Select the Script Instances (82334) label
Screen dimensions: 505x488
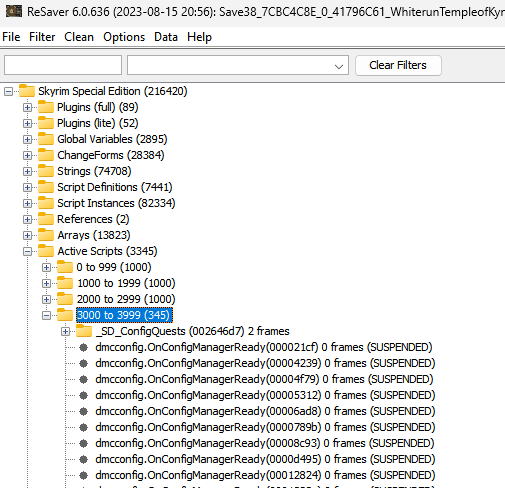(x=116, y=203)
